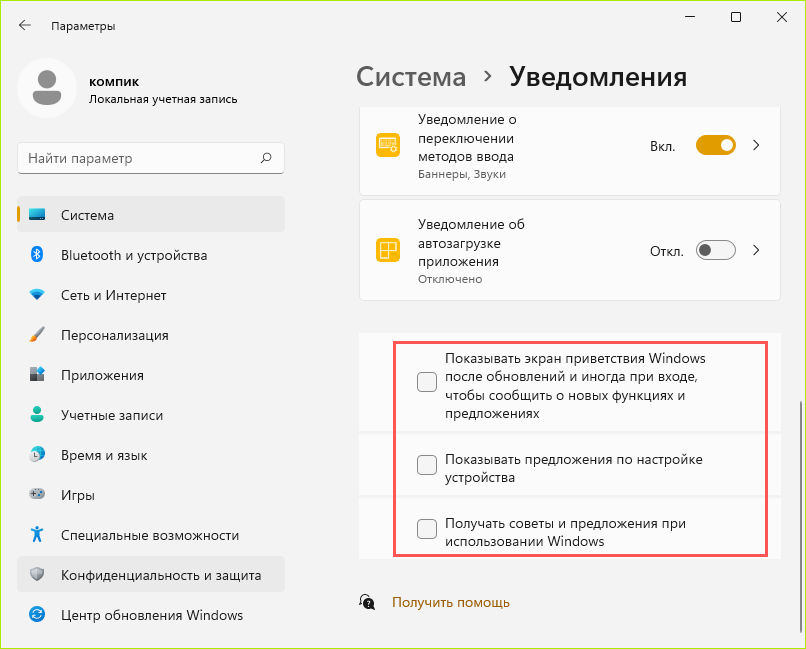806x649 pixels.
Task: Open Bluetooth и устройства section
Action: coord(151,254)
